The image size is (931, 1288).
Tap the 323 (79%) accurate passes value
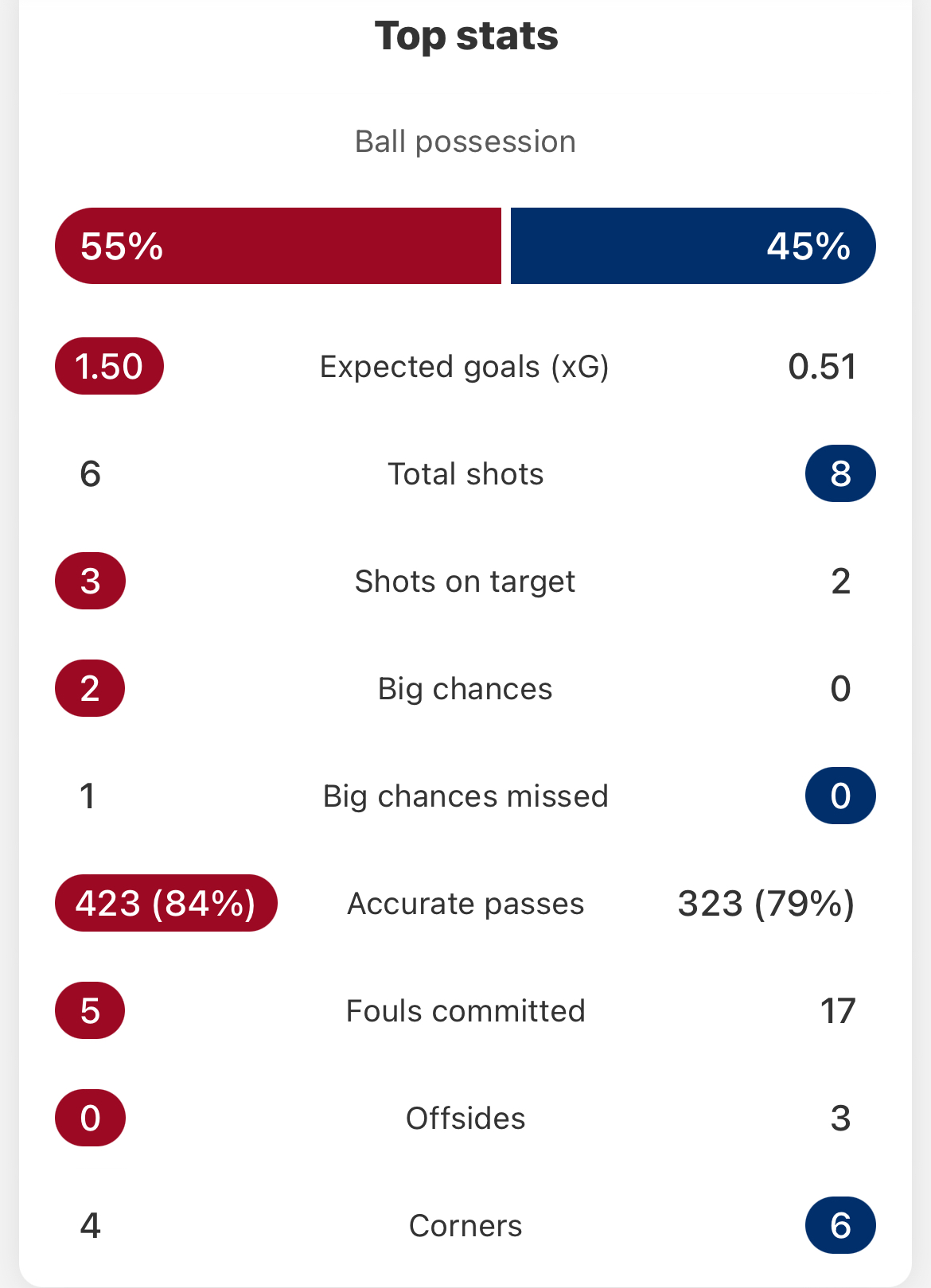pyautogui.click(x=766, y=904)
